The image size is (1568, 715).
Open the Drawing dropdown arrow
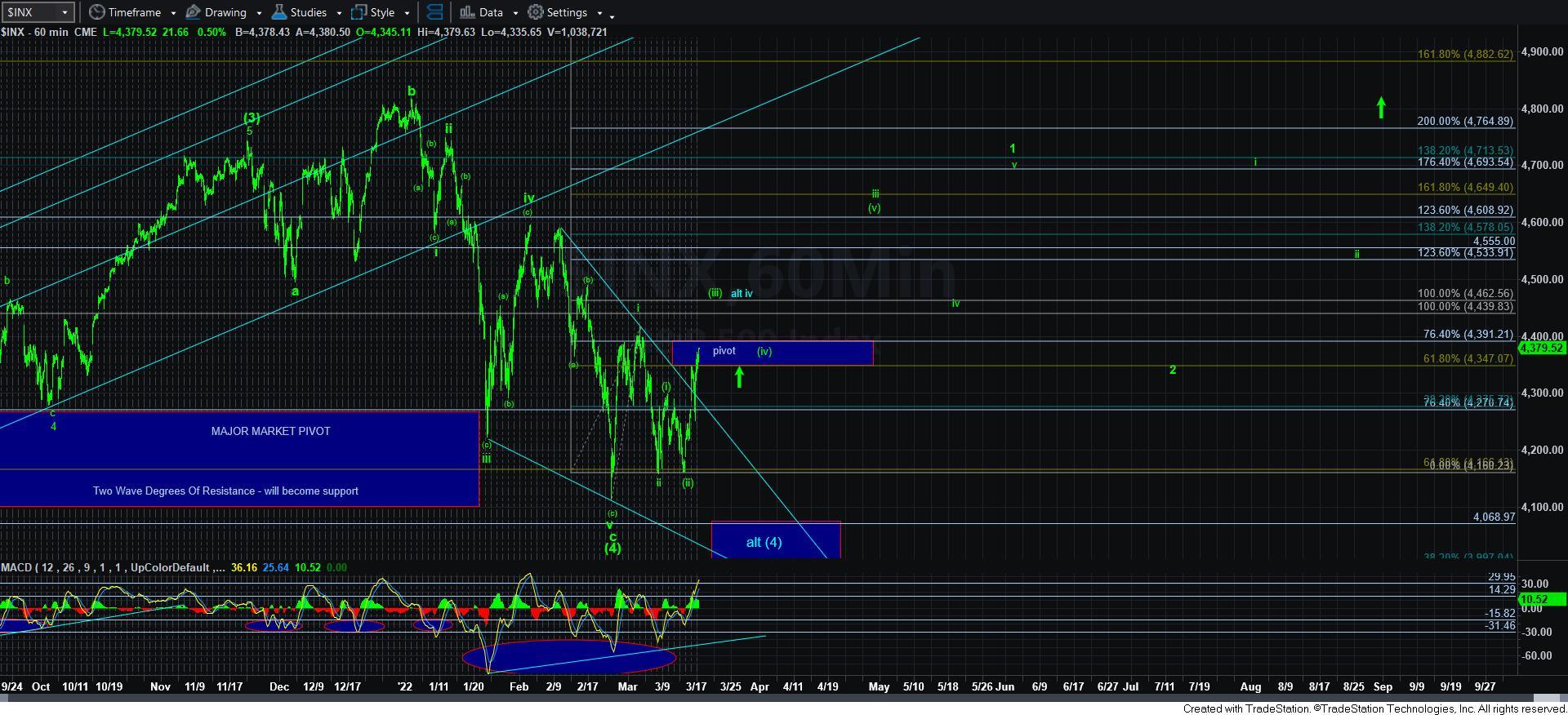tap(259, 13)
